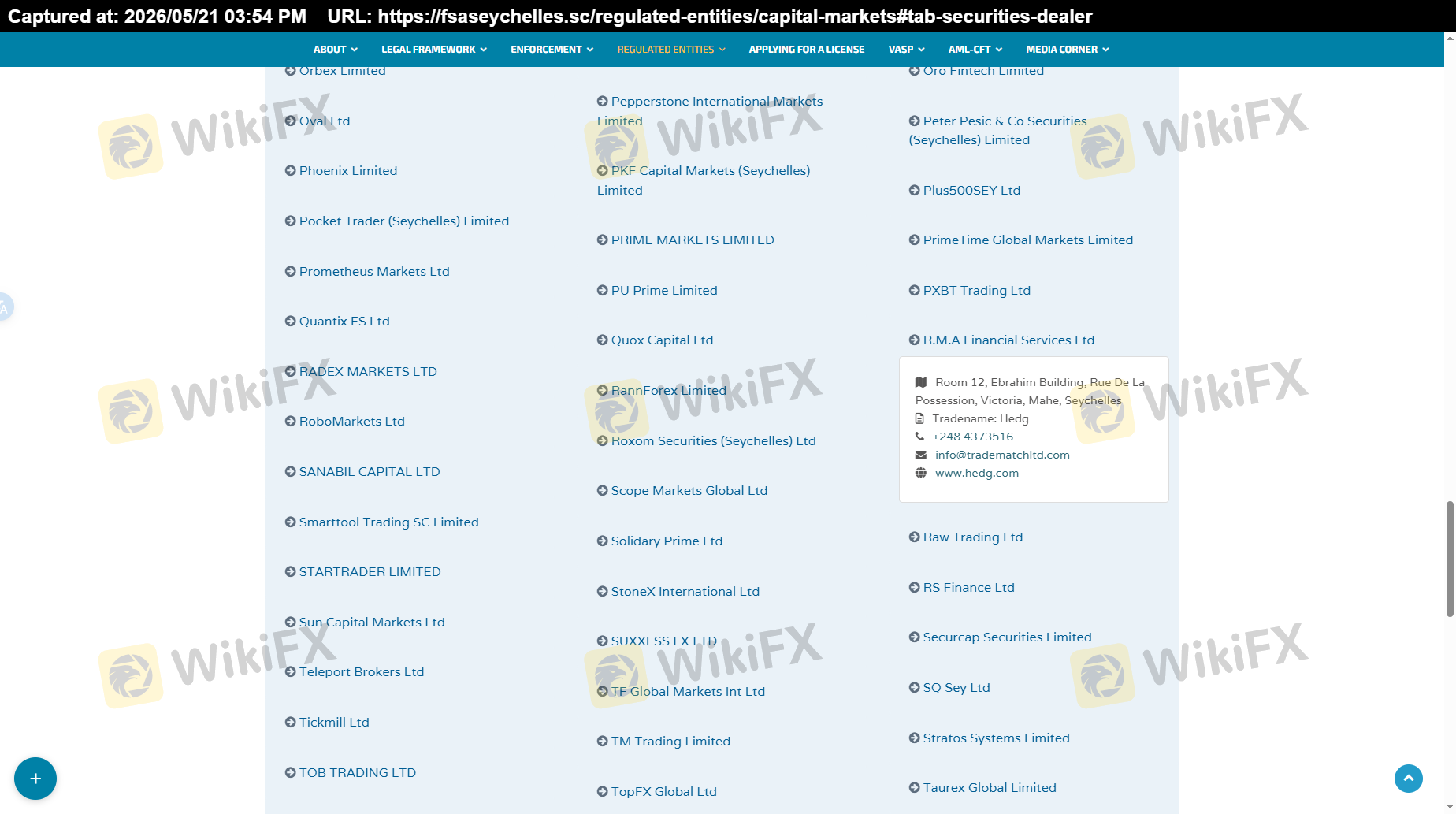The image size is (1456, 814).
Task: Click the arrow icon beside Tickmill Ltd
Action: (x=290, y=722)
